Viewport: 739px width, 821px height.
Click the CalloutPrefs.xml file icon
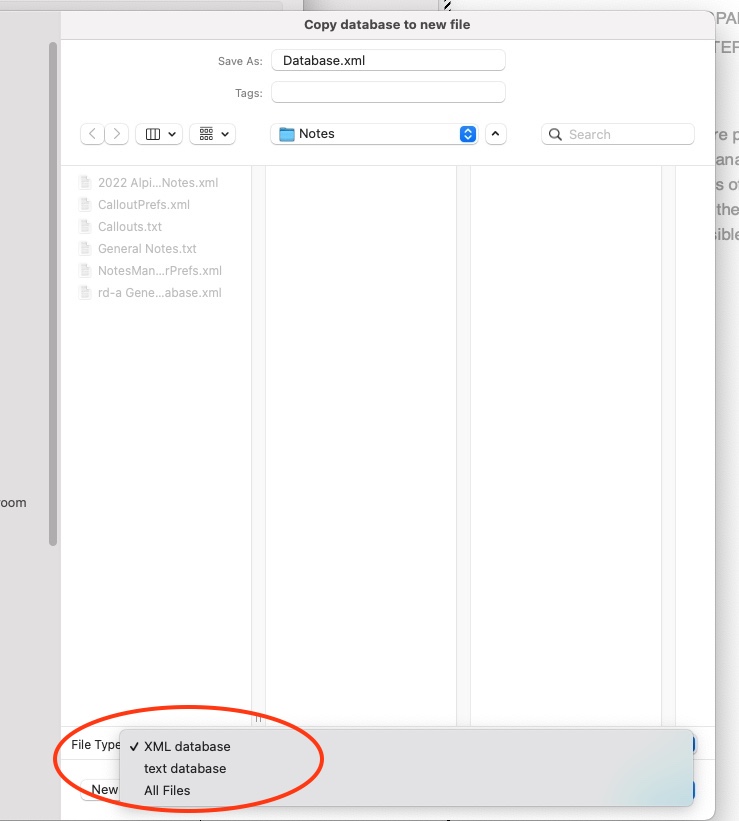[86, 205]
